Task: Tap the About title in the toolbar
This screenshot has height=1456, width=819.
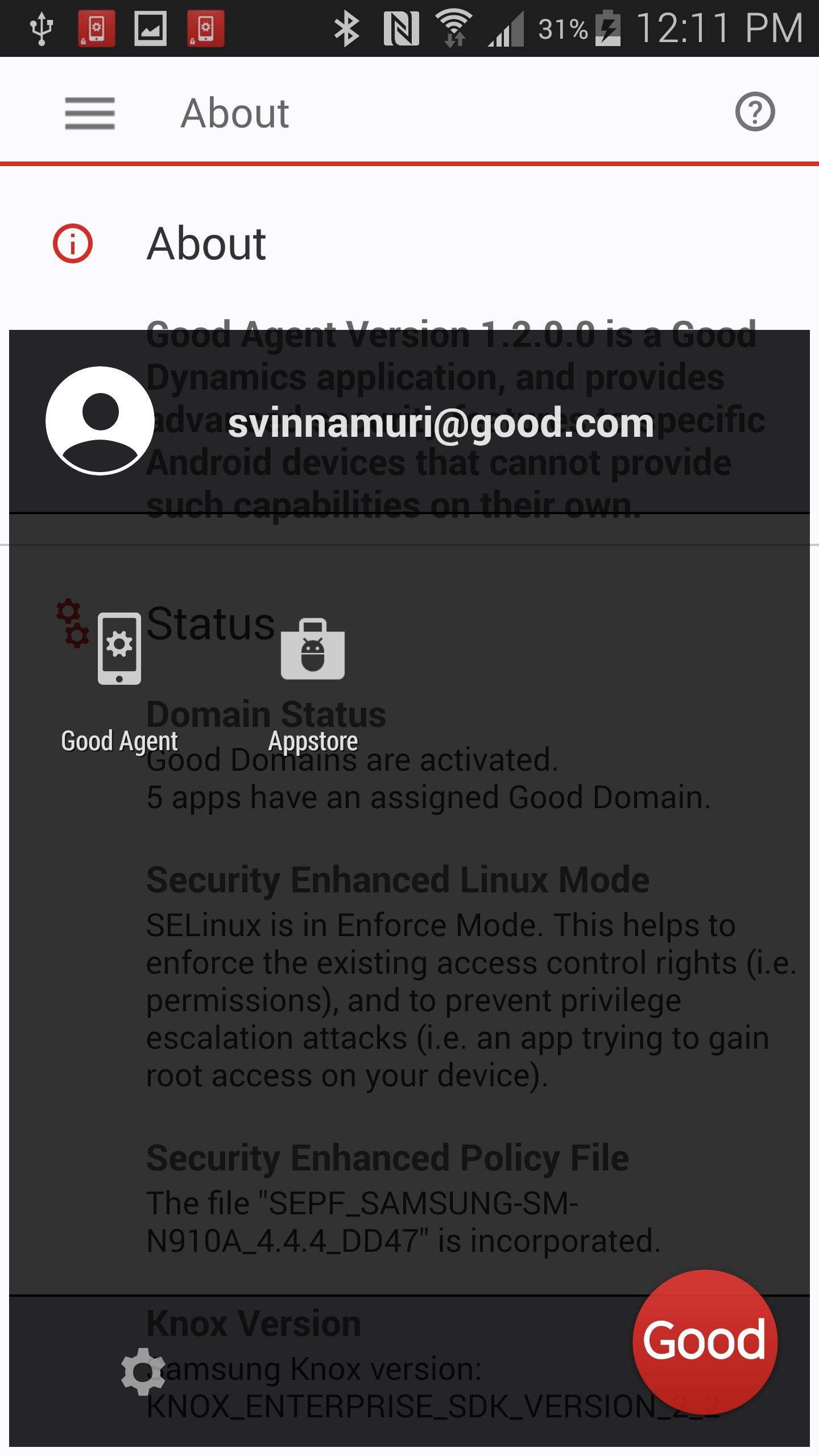Action: pos(235,113)
